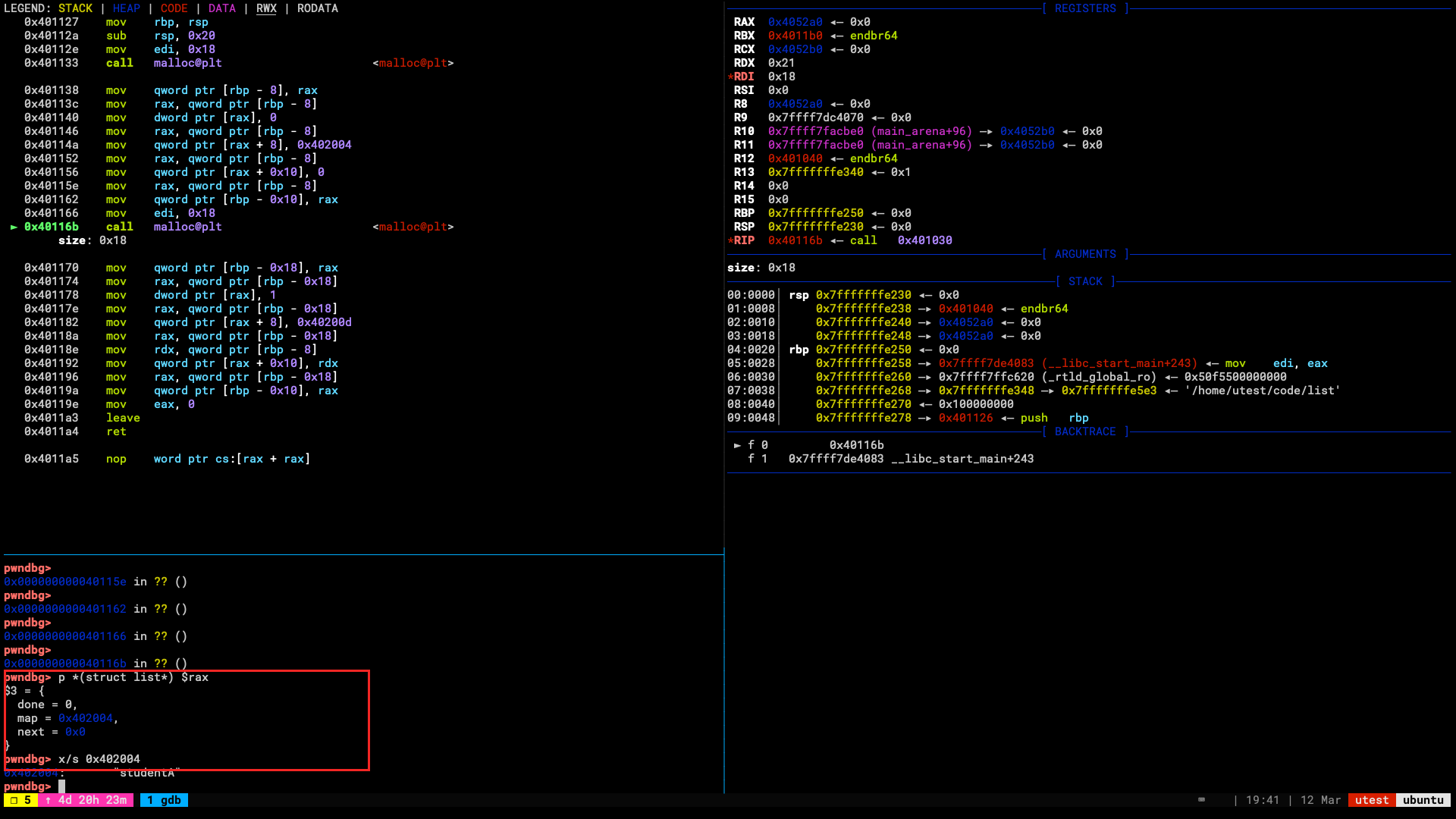Click the ARGUMENTS section header

click(1085, 254)
